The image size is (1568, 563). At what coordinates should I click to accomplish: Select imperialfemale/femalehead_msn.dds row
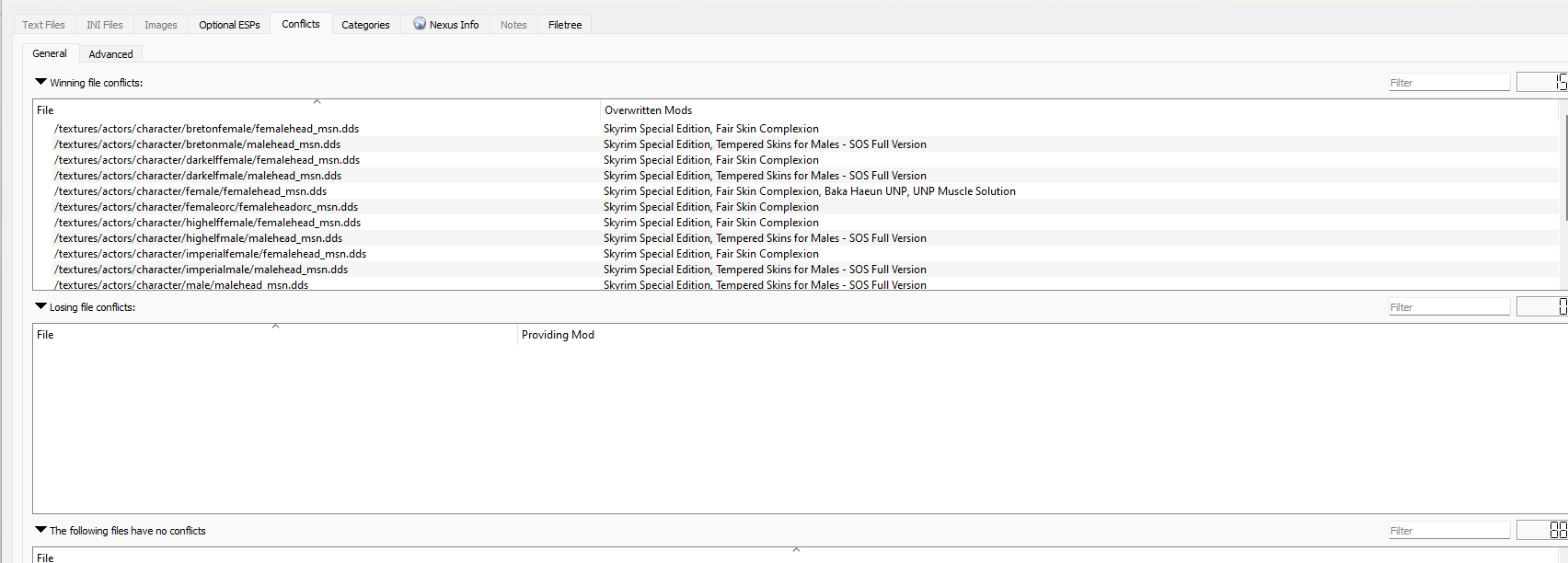point(796,254)
